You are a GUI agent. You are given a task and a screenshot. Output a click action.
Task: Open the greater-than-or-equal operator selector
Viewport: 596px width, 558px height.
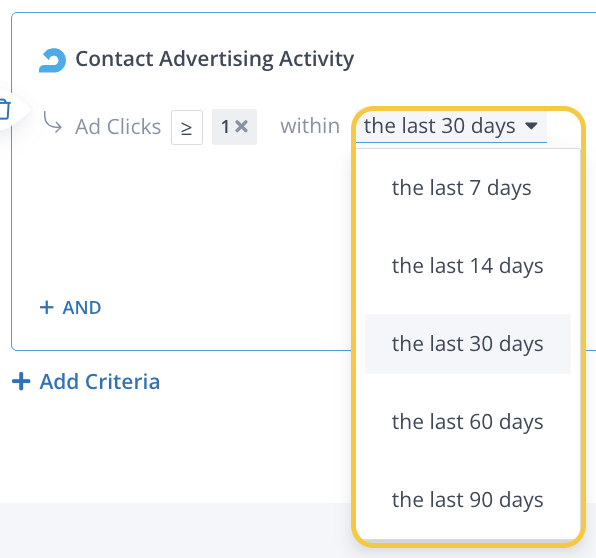point(187,127)
